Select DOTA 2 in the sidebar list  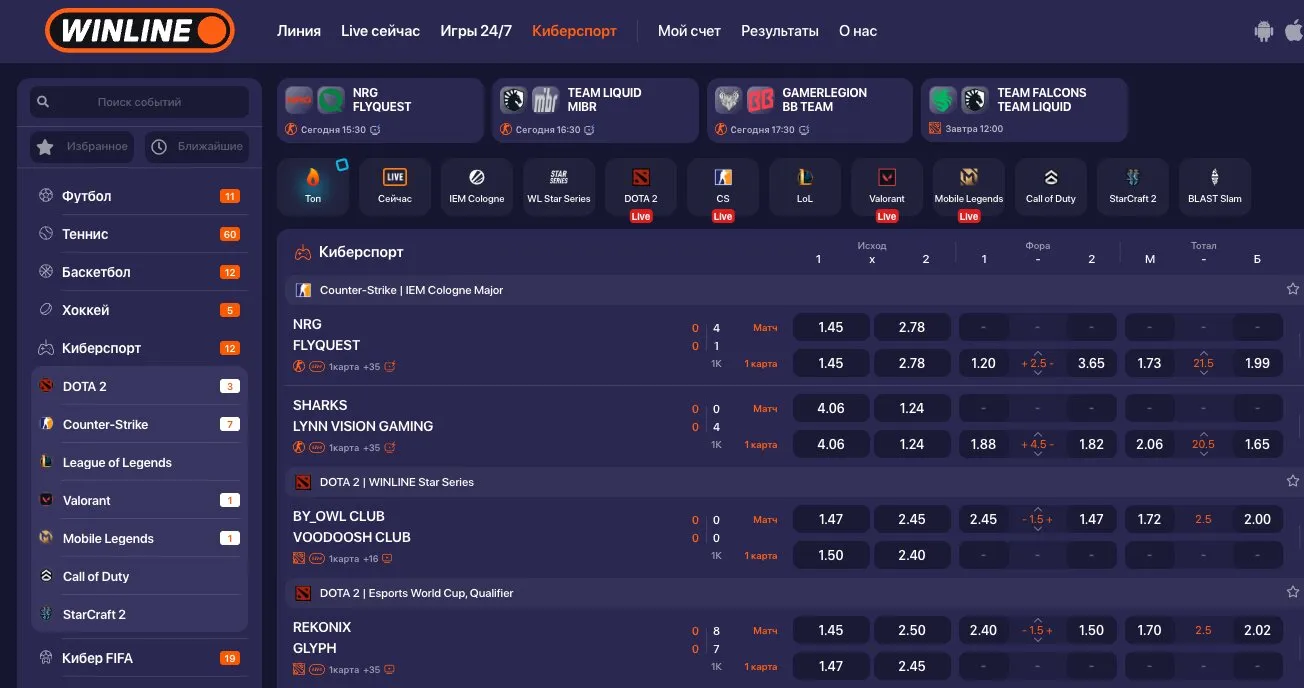coord(139,386)
